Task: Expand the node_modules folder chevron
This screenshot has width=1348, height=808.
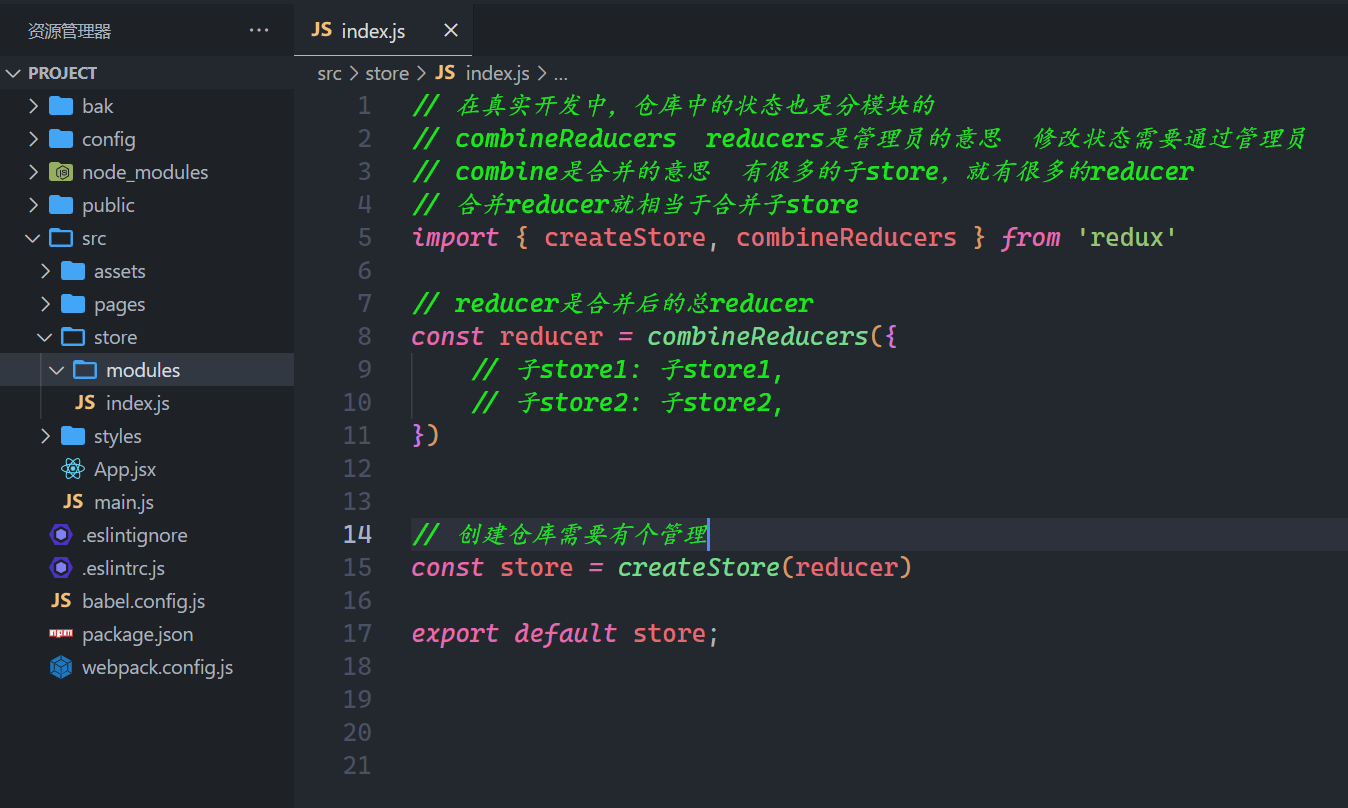Action: click(x=33, y=172)
